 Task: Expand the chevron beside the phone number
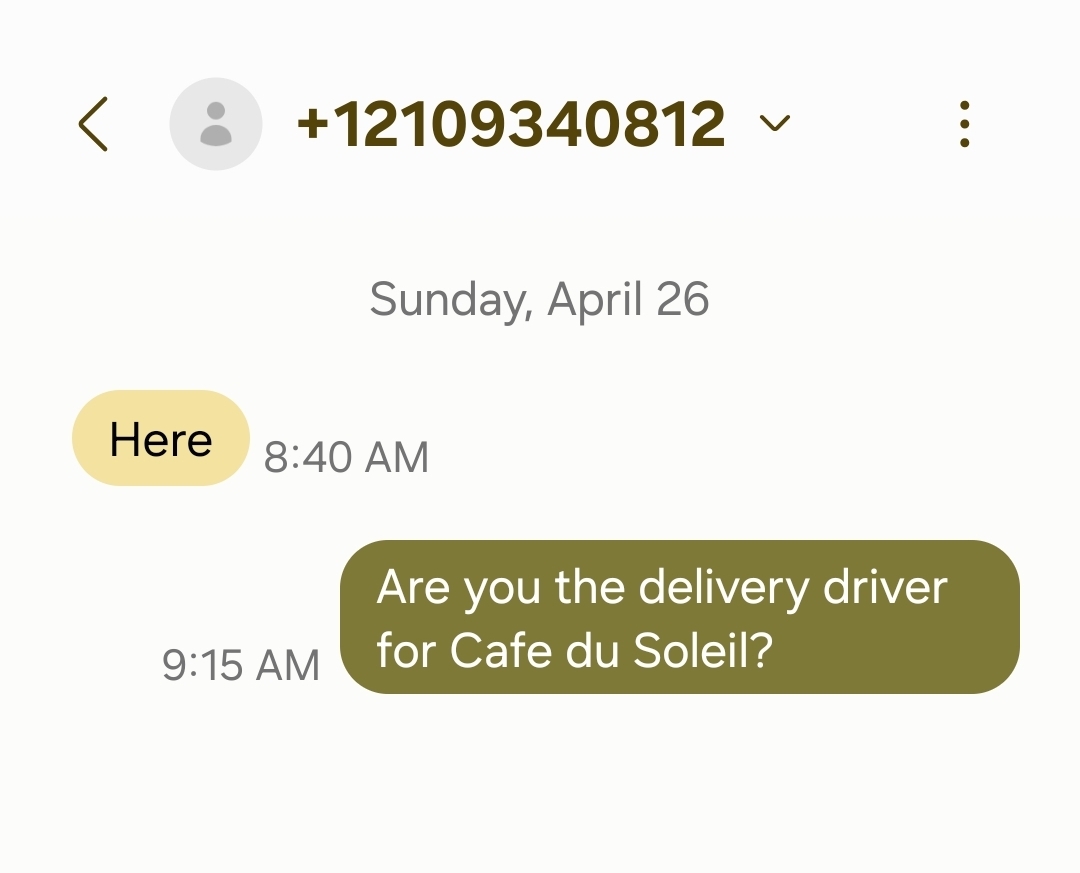tap(775, 124)
